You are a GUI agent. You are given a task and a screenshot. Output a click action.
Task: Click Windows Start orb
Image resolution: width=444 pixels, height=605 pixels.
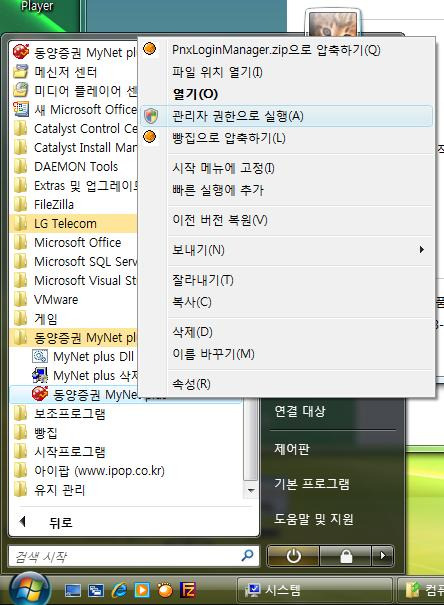point(29,590)
